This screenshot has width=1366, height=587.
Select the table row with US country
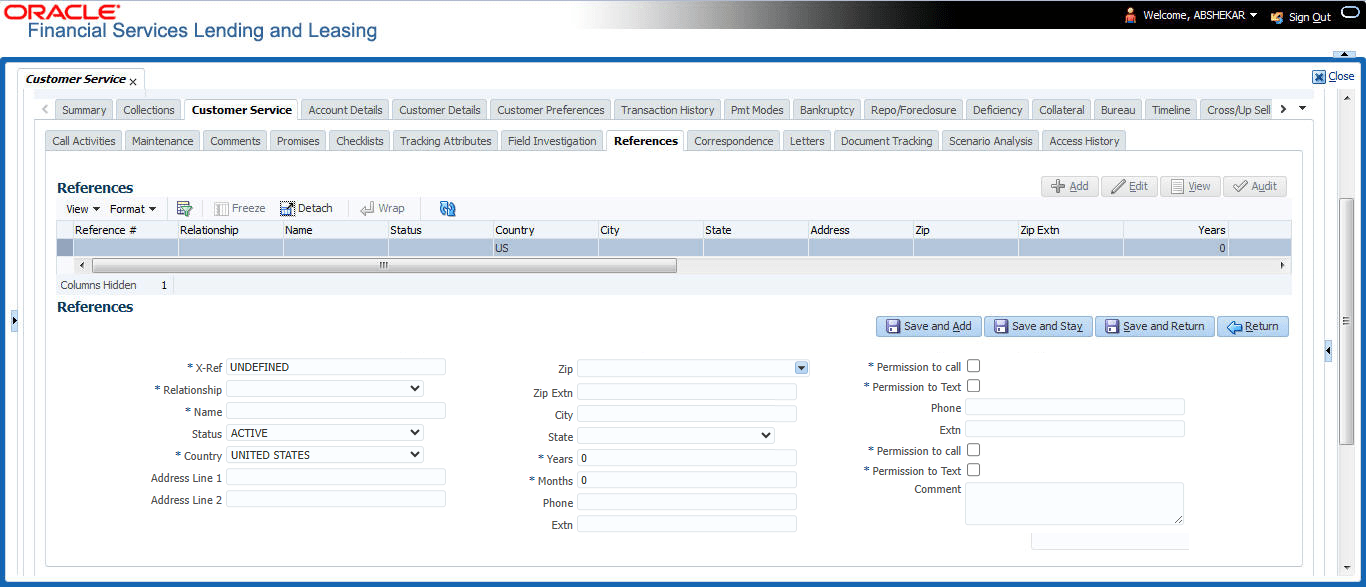click(x=674, y=248)
